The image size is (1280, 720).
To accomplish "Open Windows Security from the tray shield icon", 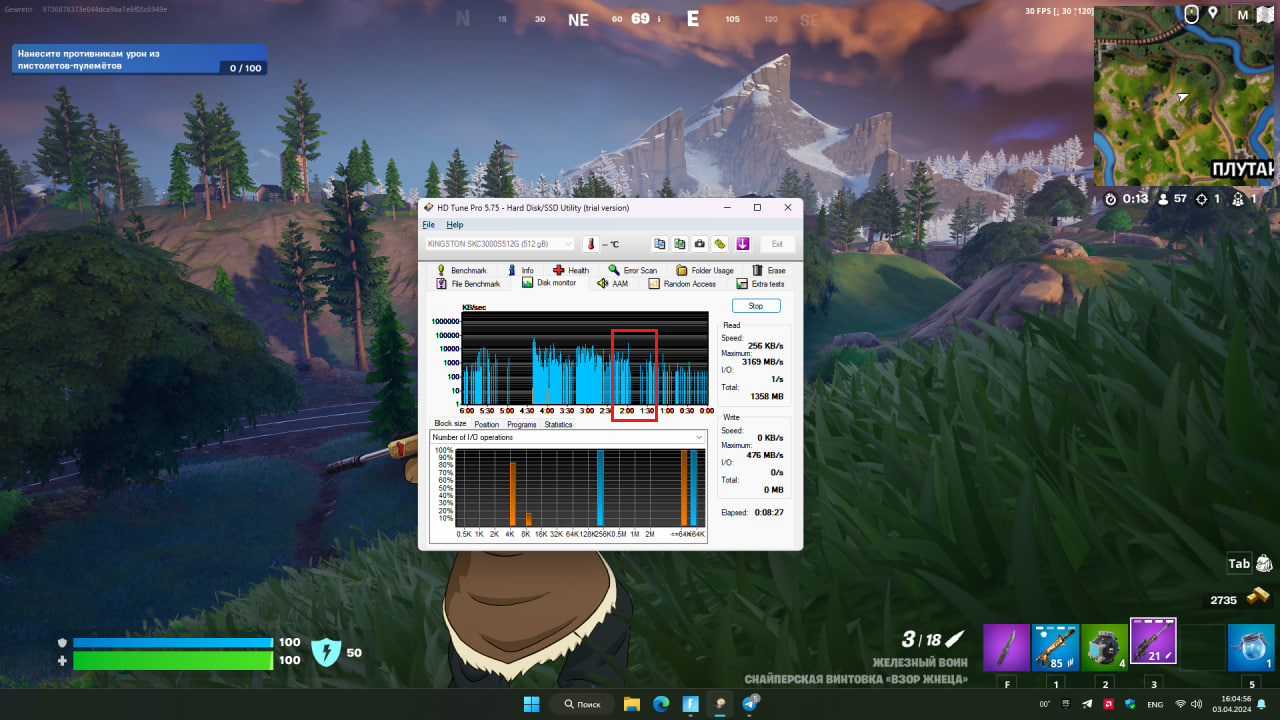I will [1130, 704].
